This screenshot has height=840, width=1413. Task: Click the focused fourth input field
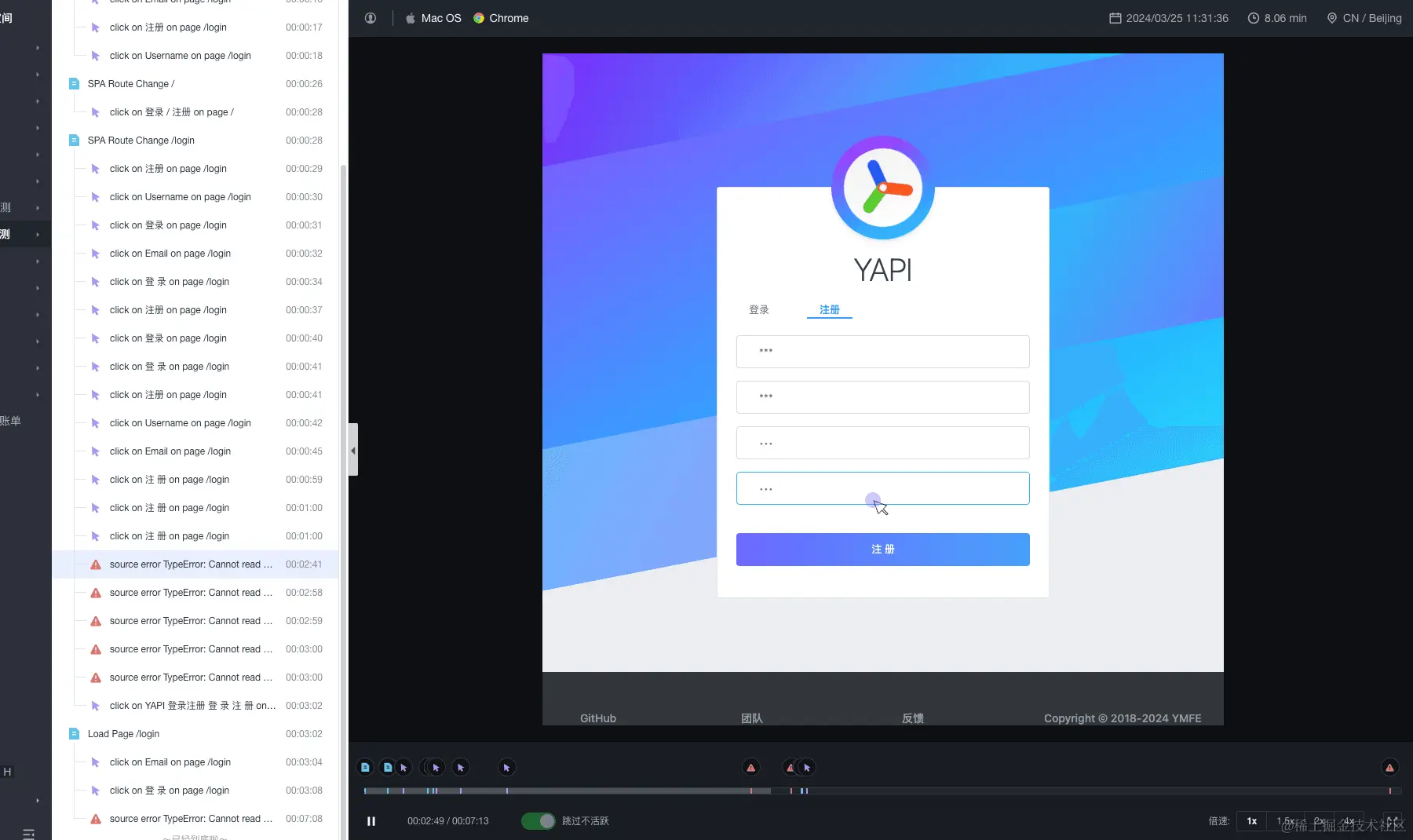pos(882,488)
